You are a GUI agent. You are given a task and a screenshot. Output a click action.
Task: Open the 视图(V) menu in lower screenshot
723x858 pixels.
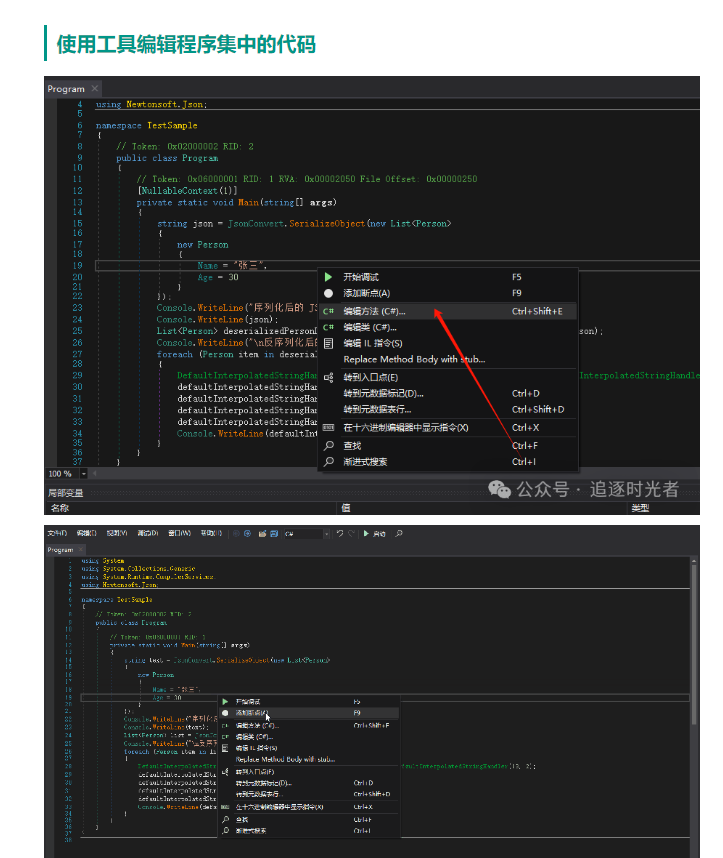pyautogui.click(x=117, y=533)
